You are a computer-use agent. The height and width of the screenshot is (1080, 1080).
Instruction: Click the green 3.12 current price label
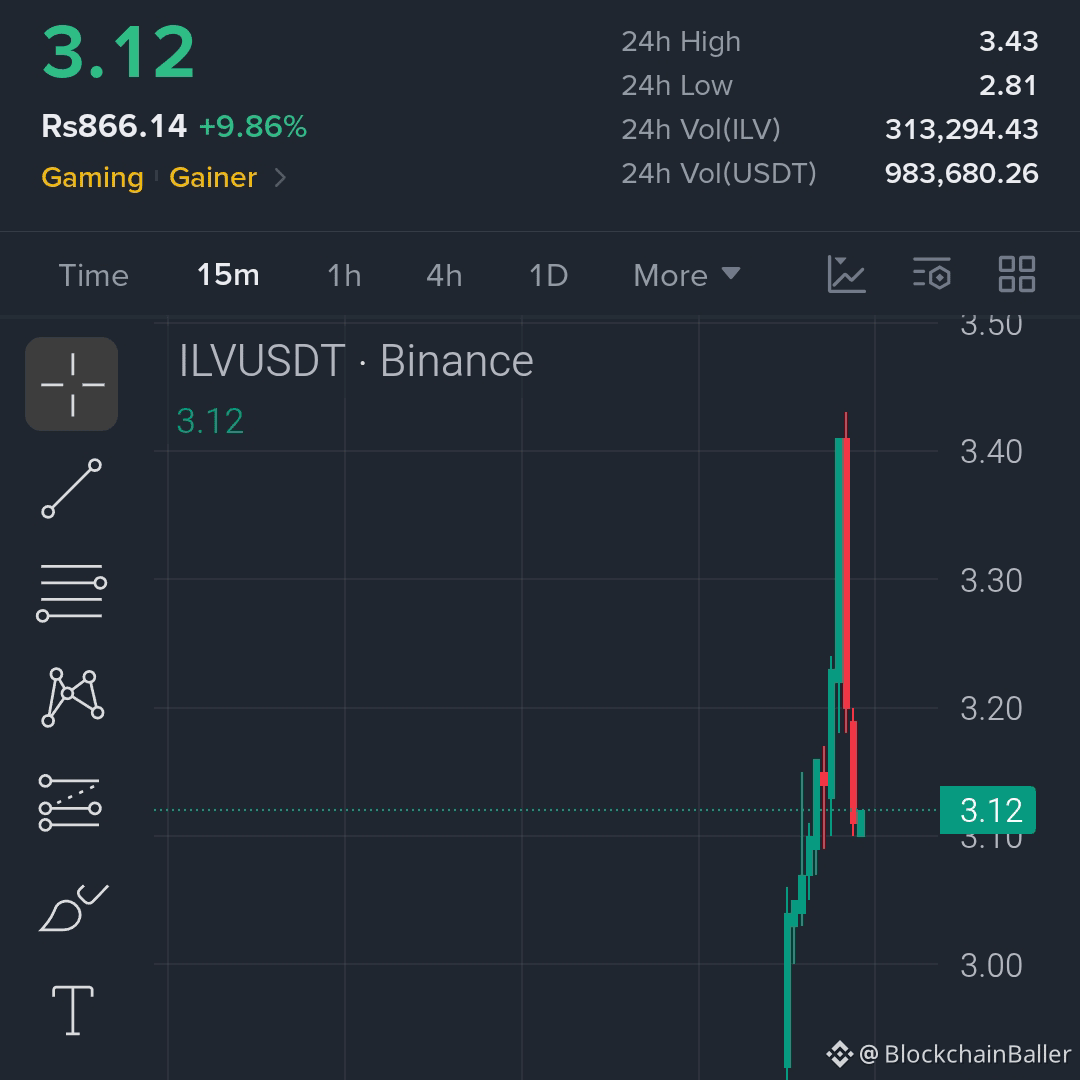[x=988, y=810]
